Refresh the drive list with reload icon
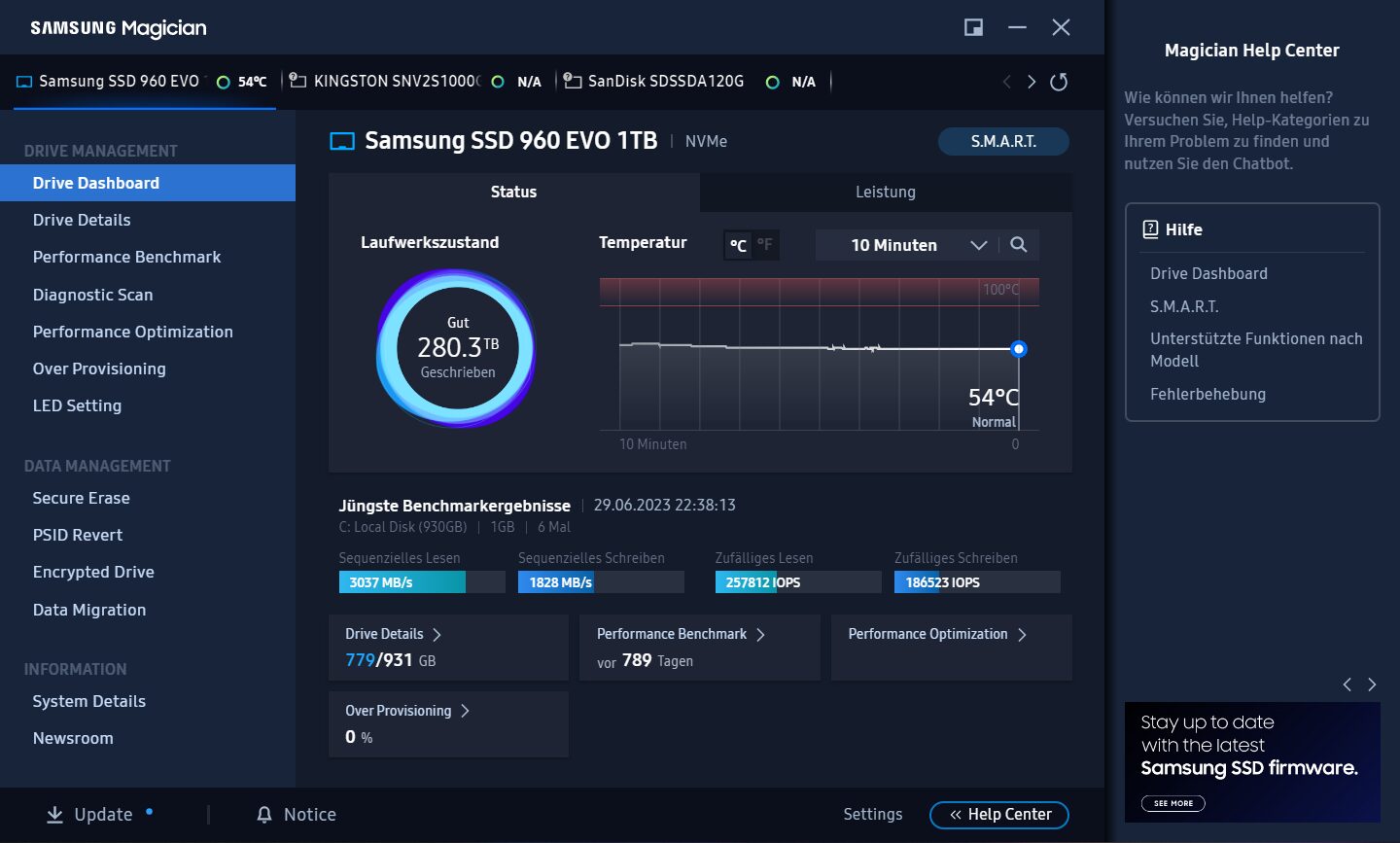 click(x=1059, y=82)
